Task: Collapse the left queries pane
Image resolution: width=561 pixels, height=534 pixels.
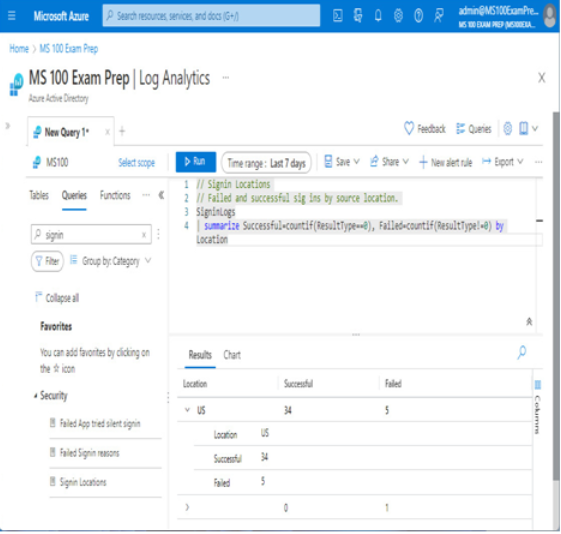Action: (x=161, y=195)
